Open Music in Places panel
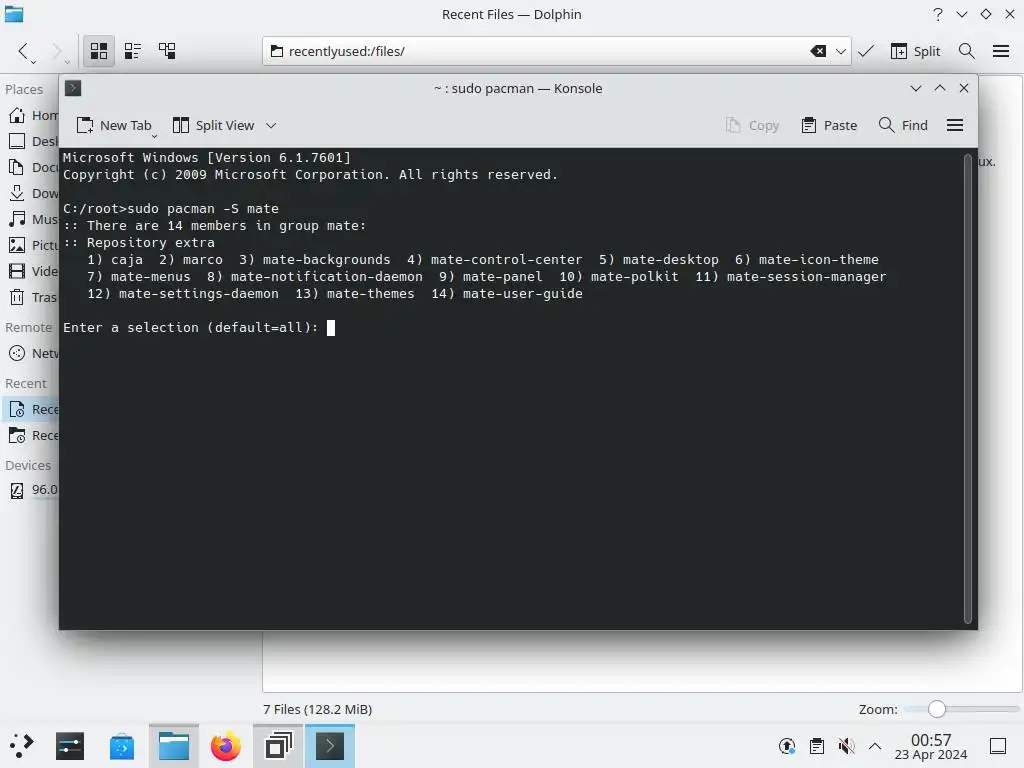This screenshot has height=768, width=1024. point(33,219)
